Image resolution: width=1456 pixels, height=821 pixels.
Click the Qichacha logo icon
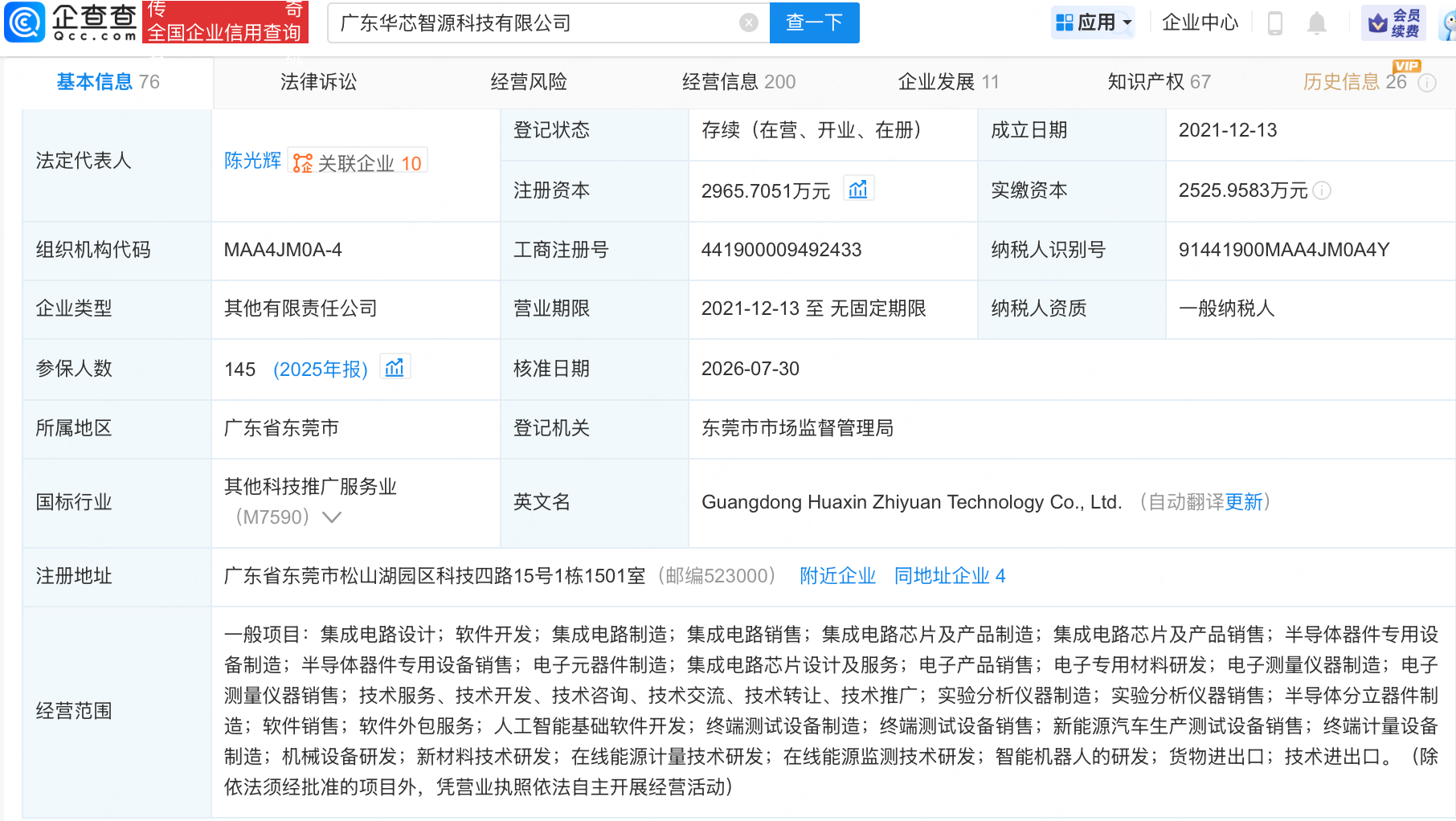click(x=25, y=22)
